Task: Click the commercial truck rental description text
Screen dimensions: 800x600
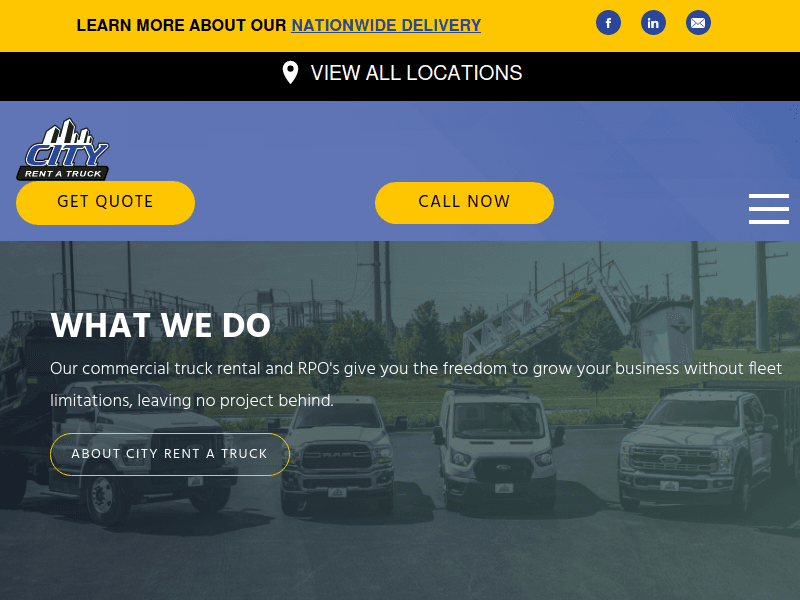Action: pyautogui.click(x=416, y=384)
